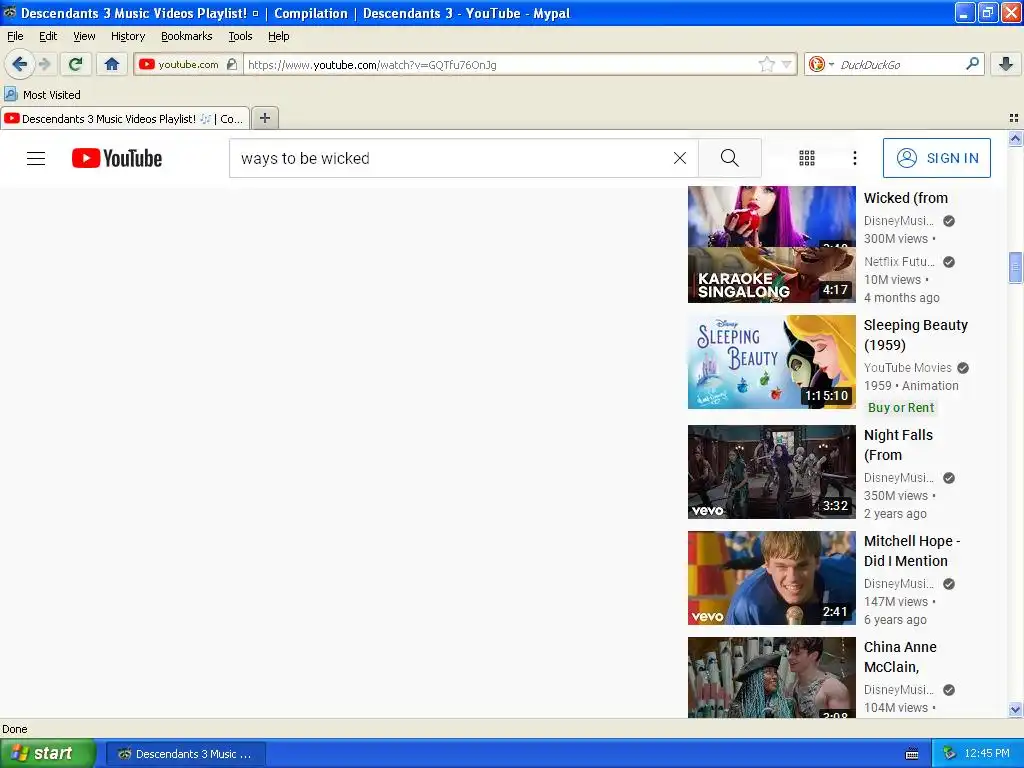The image size is (1024, 768).
Task: Click the vertical scrollbar thumb
Action: [x=1015, y=267]
